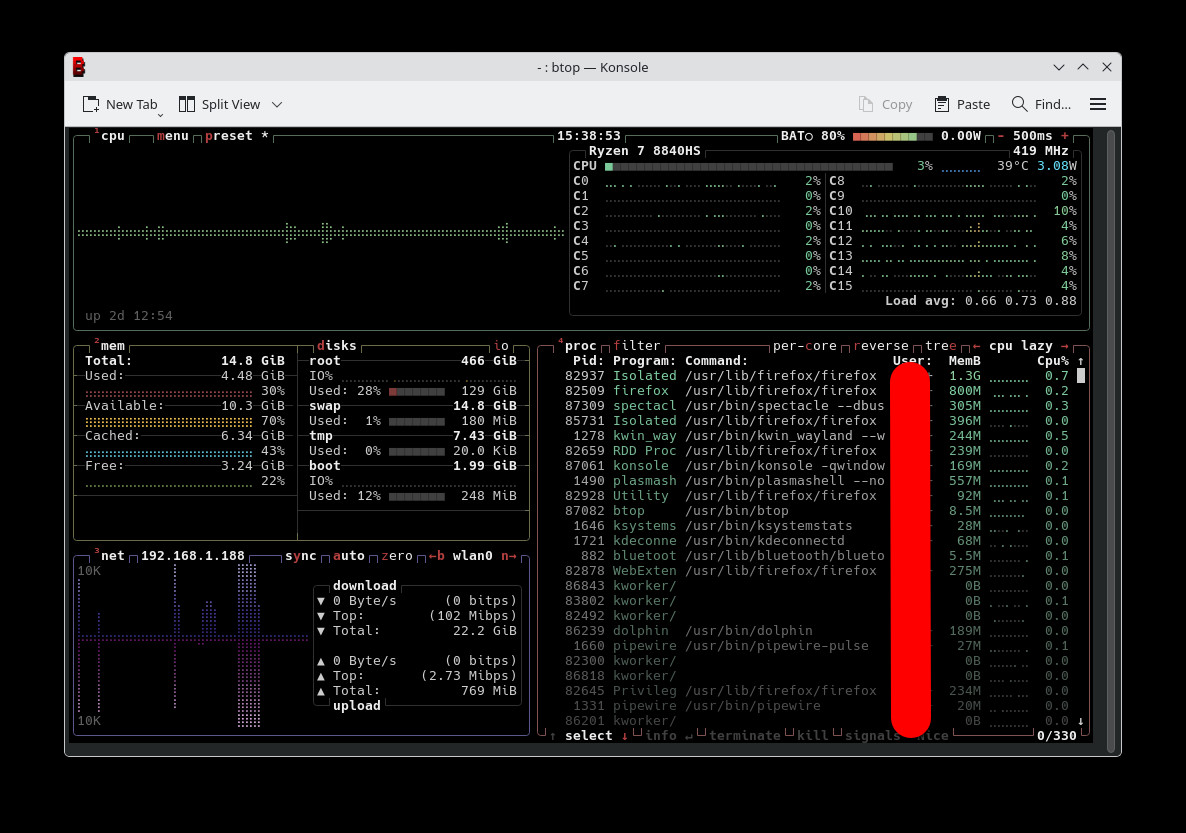
Task: Decrease update interval with minus
Action: (1001, 136)
